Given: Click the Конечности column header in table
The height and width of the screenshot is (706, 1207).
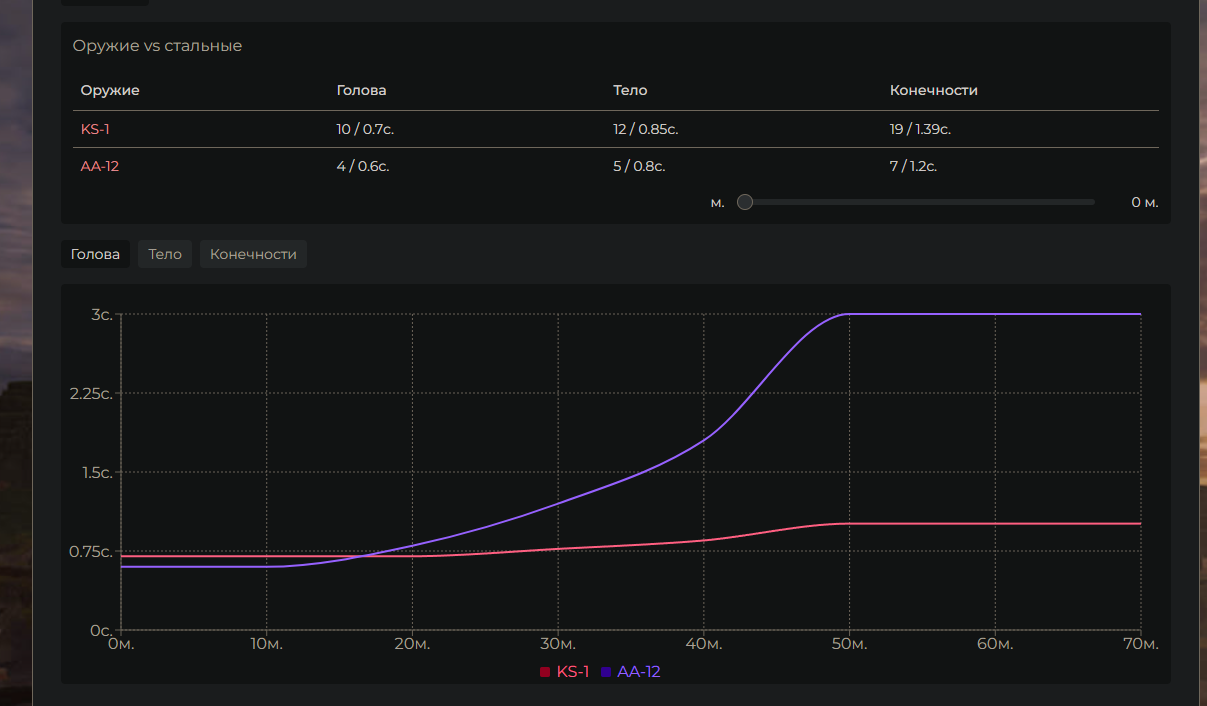Looking at the screenshot, I should point(933,90).
